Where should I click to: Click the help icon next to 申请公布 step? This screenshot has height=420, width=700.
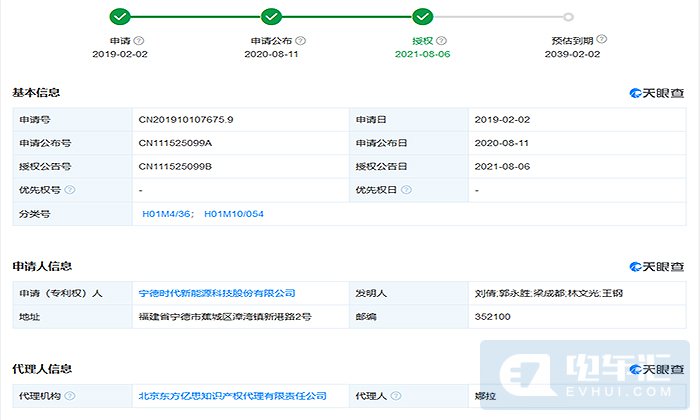coord(300,41)
